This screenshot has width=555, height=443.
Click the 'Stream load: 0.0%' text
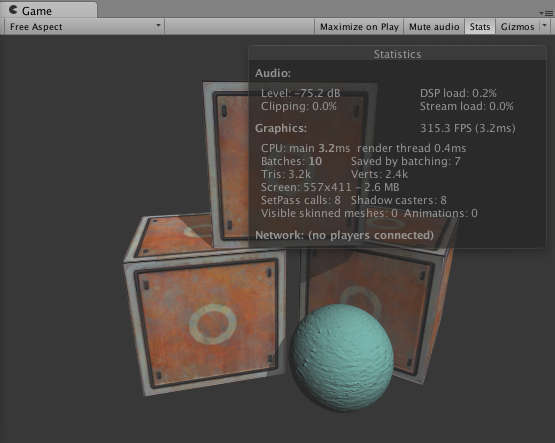coord(467,106)
